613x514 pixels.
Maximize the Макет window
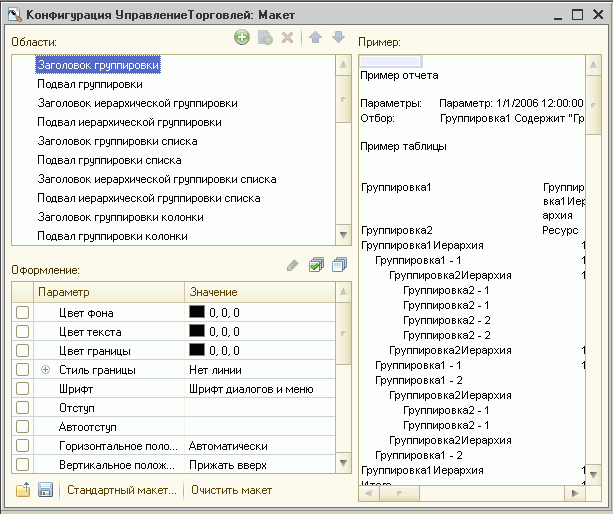577,15
